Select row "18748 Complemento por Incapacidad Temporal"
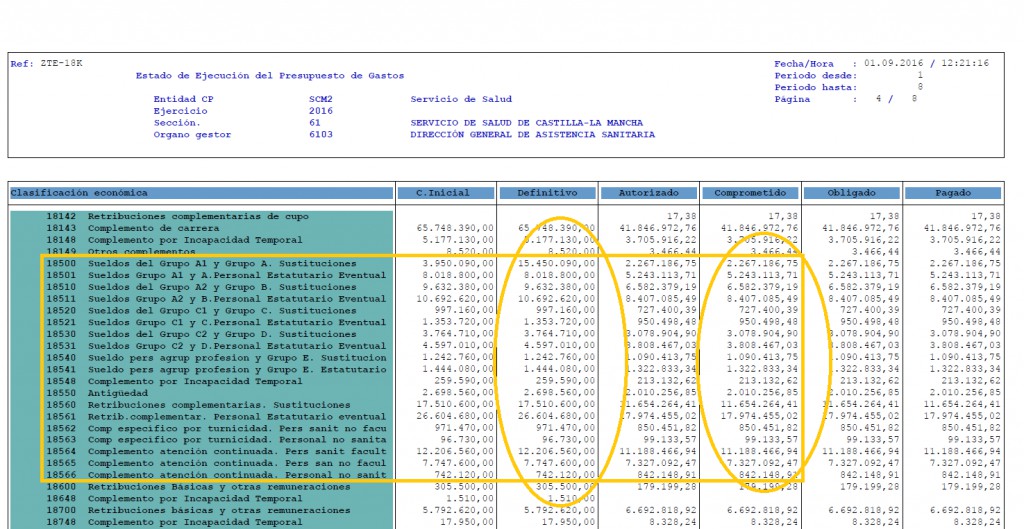Screen dimensions: 1024x529 point(507,522)
